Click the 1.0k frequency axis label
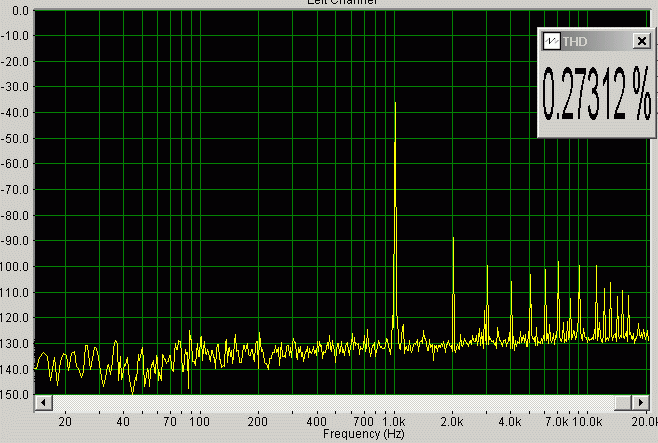 point(394,422)
